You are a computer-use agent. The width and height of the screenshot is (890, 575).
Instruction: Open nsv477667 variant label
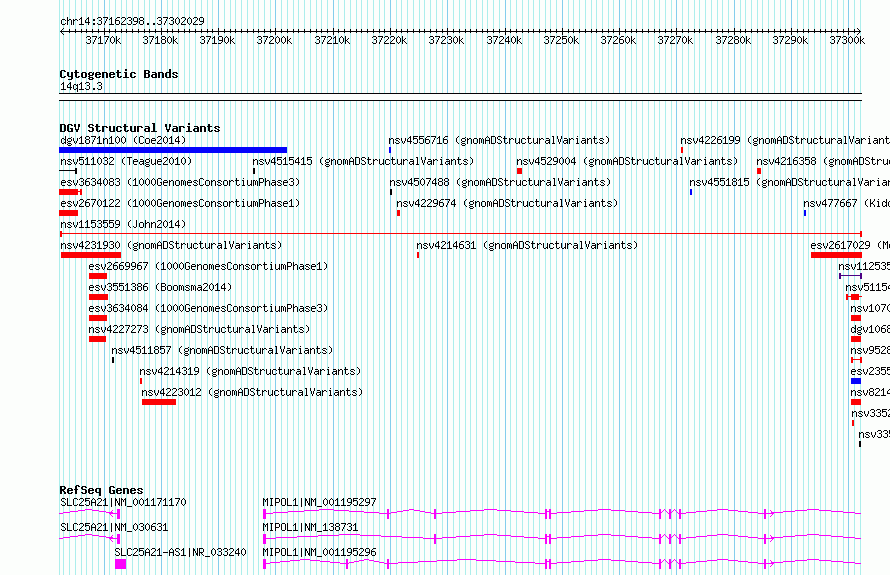846,203
